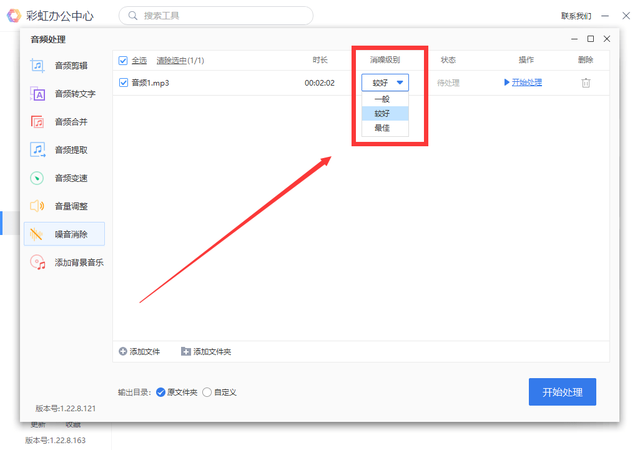Screen dimensions: 640x450
Task: Click the 音频转文字 icon in sidebar
Action: click(x=37, y=94)
